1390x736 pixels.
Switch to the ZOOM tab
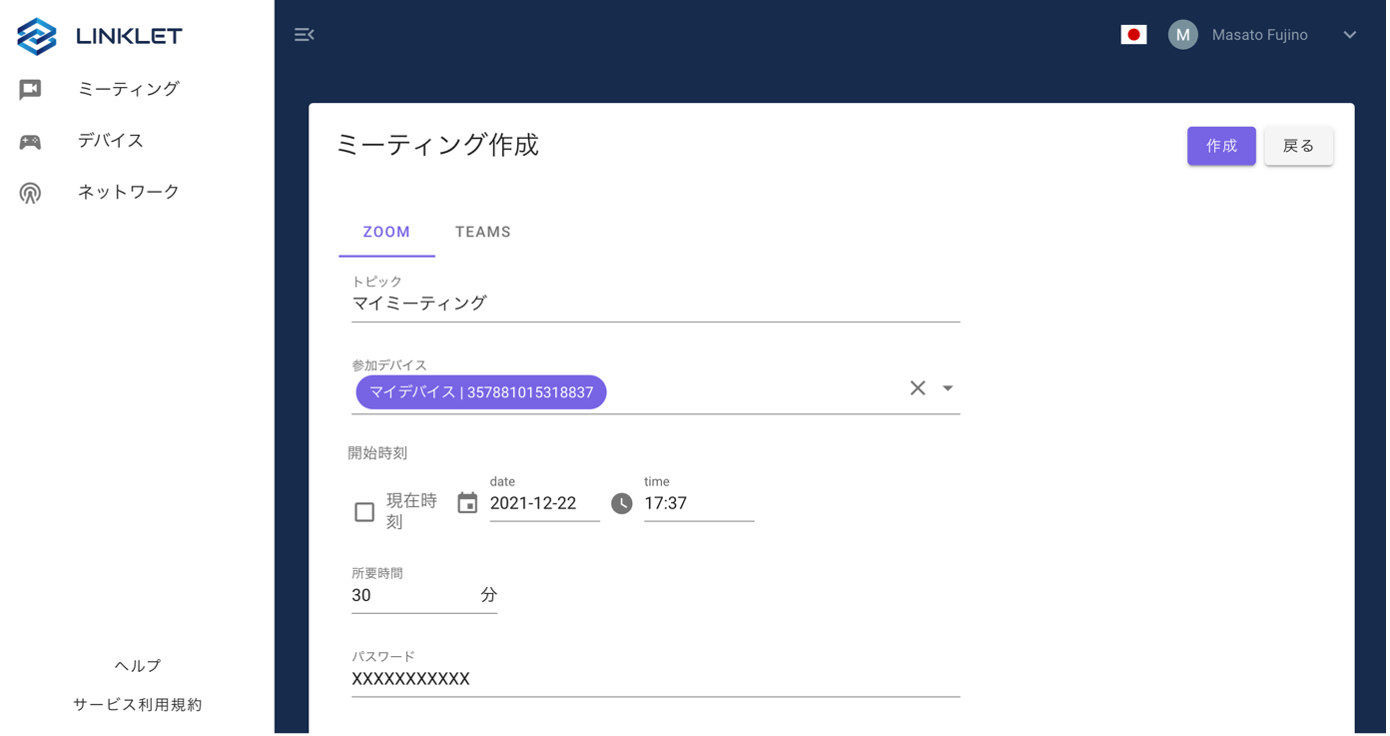tap(387, 232)
